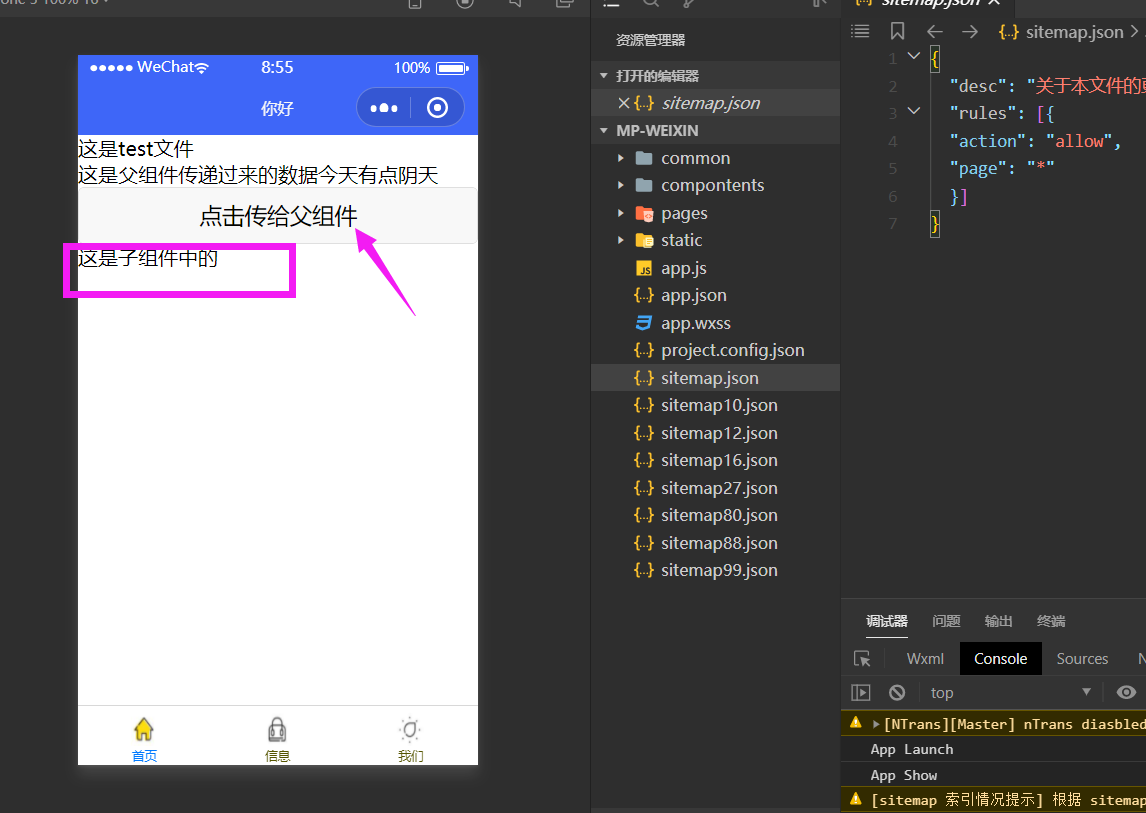Click the 点击传给父组件 button
Image resolution: width=1146 pixels, height=813 pixels.
coord(278,216)
